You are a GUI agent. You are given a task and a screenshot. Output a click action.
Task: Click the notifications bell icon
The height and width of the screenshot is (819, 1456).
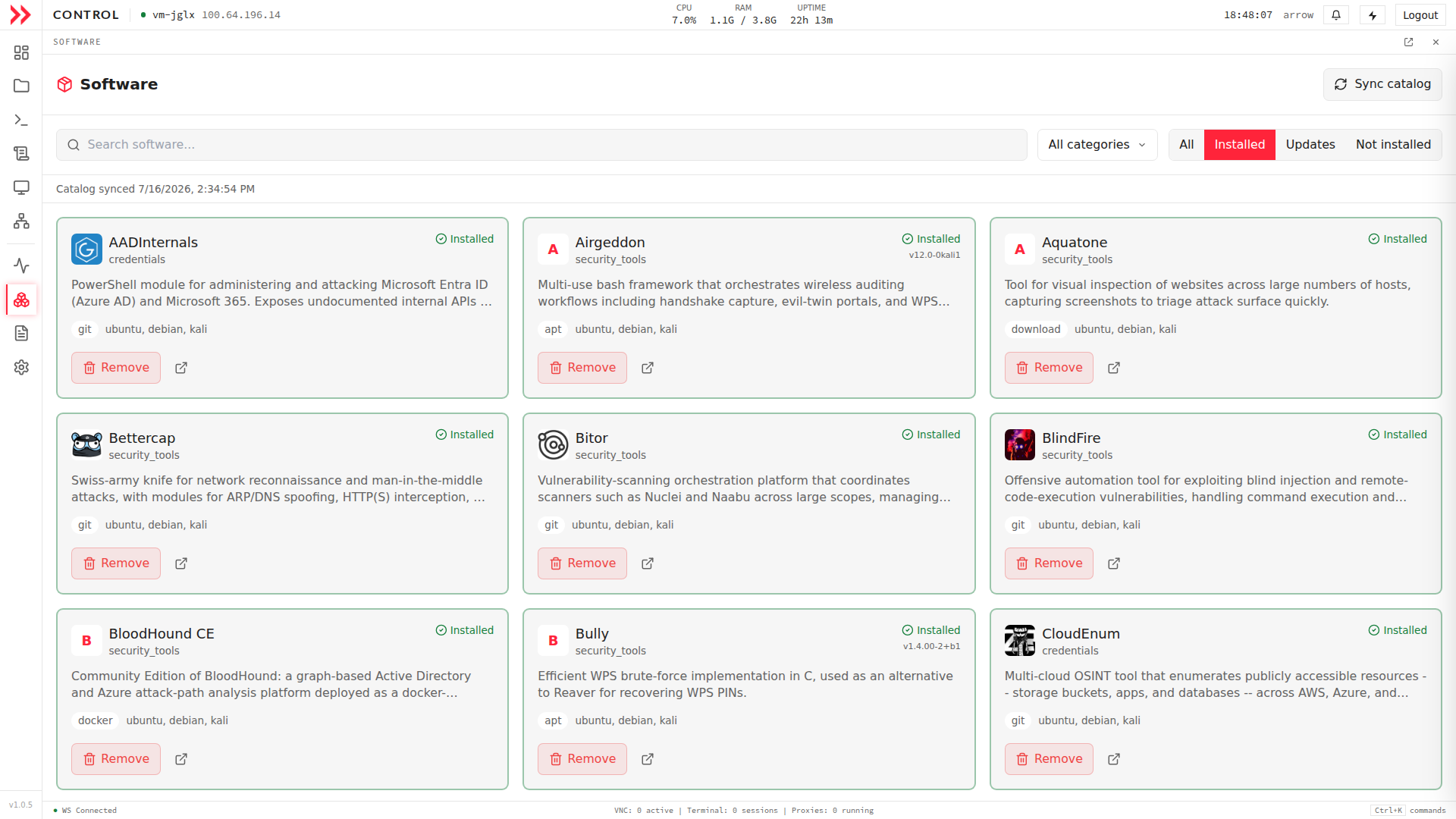(1336, 15)
